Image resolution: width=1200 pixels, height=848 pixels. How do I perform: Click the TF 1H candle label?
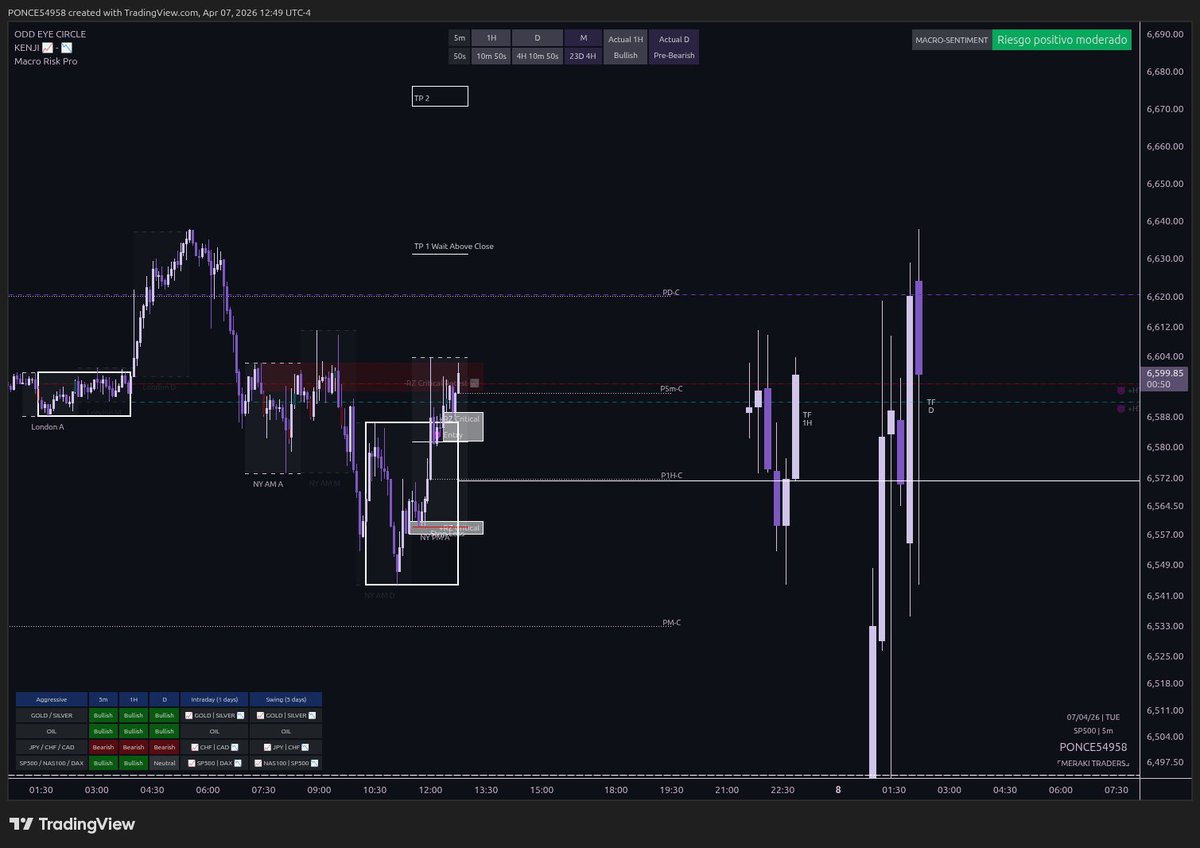coord(807,419)
